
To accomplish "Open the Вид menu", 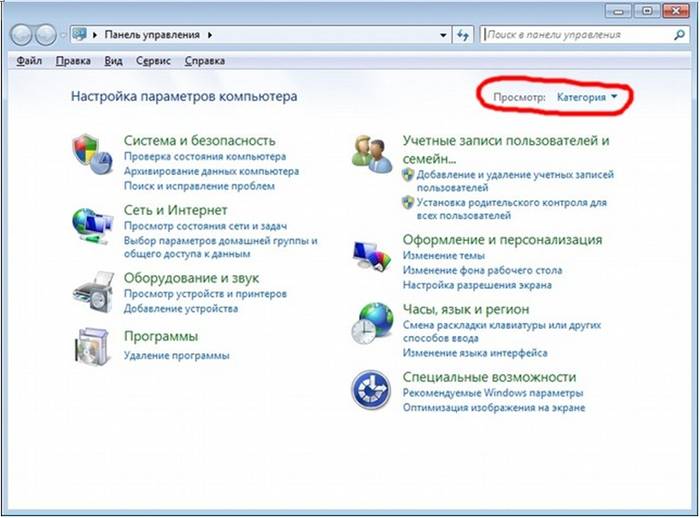I will (x=113, y=61).
